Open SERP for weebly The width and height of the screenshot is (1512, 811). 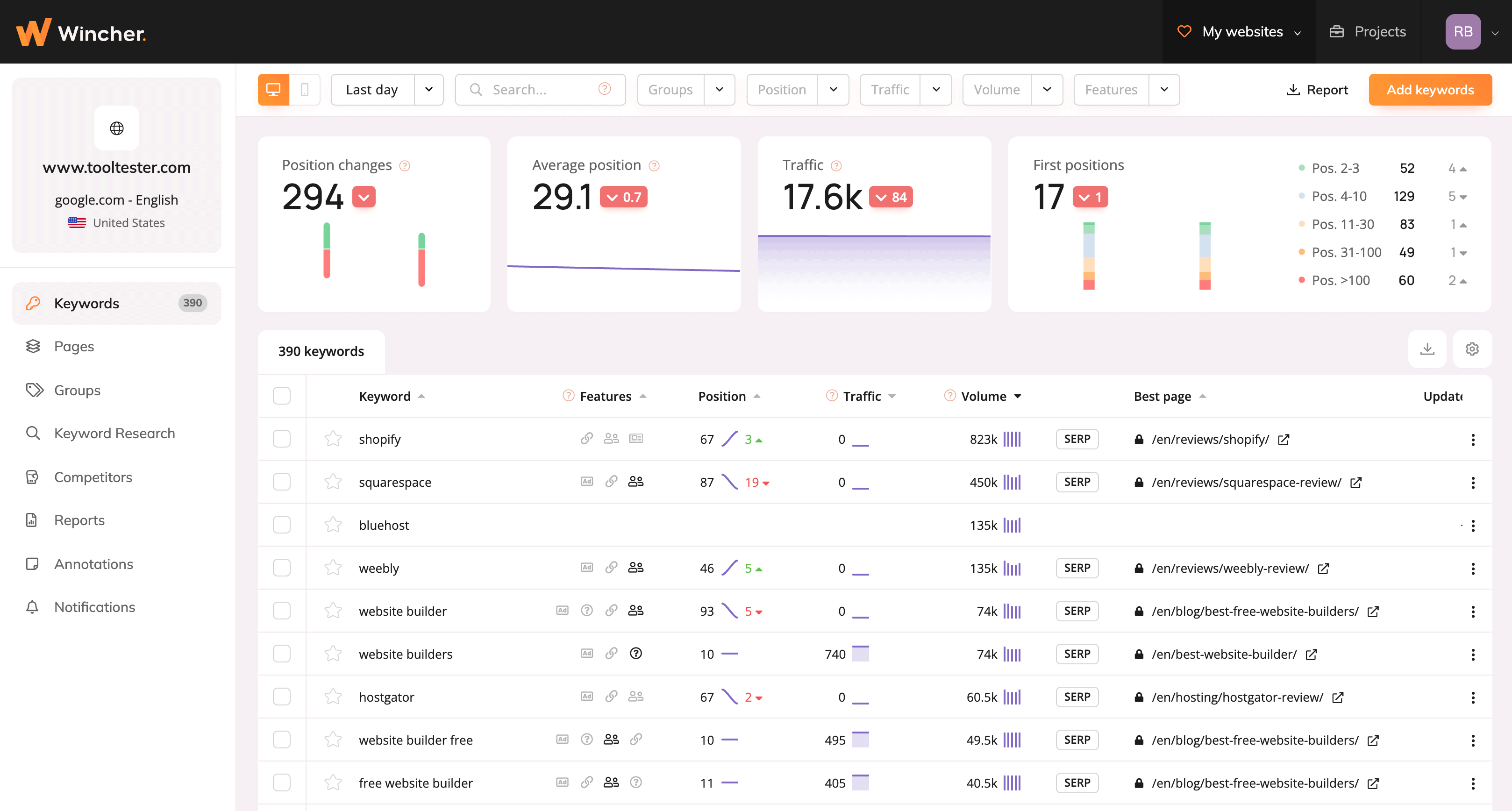coord(1077,568)
